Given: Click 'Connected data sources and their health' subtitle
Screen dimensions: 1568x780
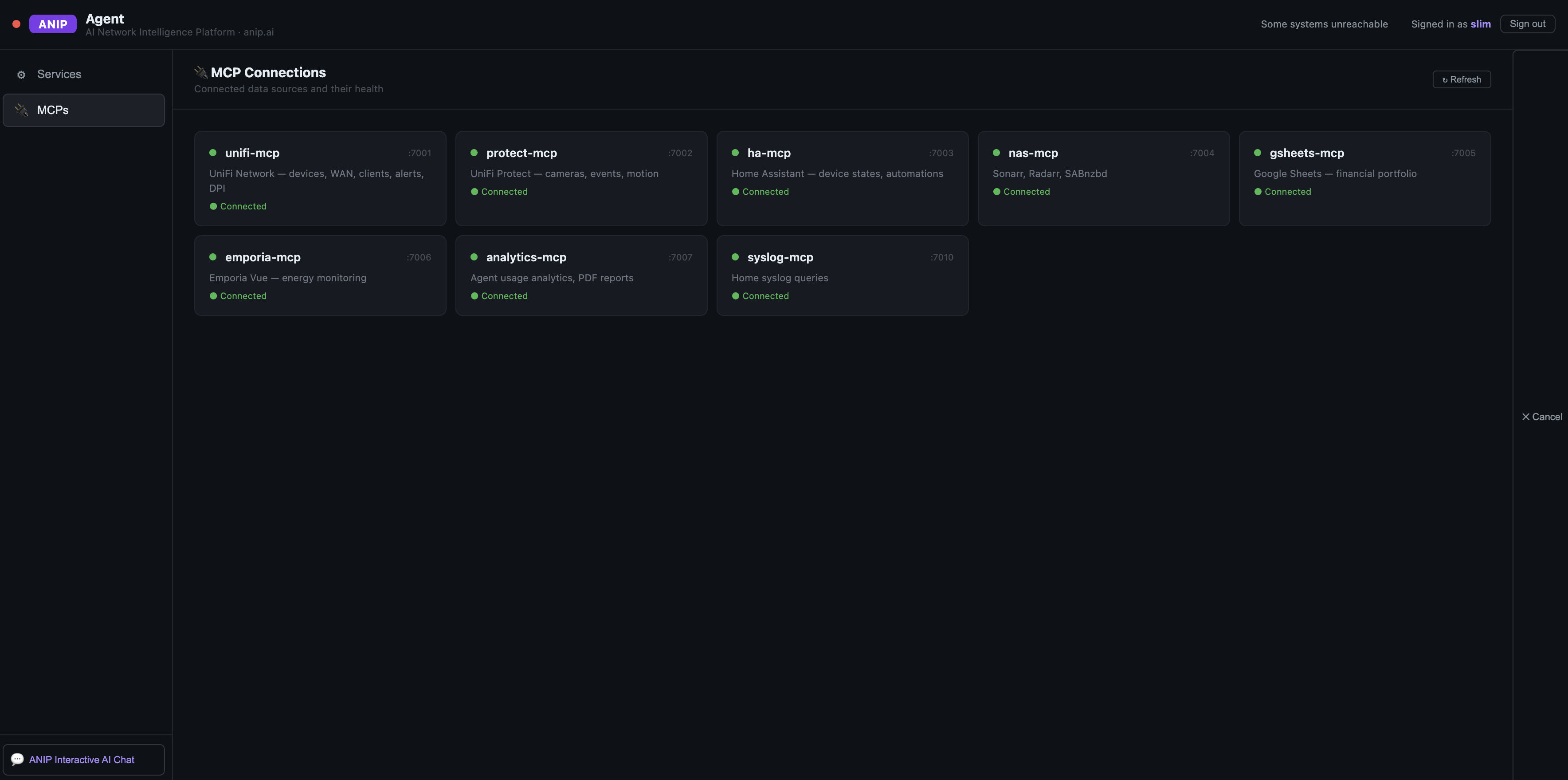Looking at the screenshot, I should 289,89.
